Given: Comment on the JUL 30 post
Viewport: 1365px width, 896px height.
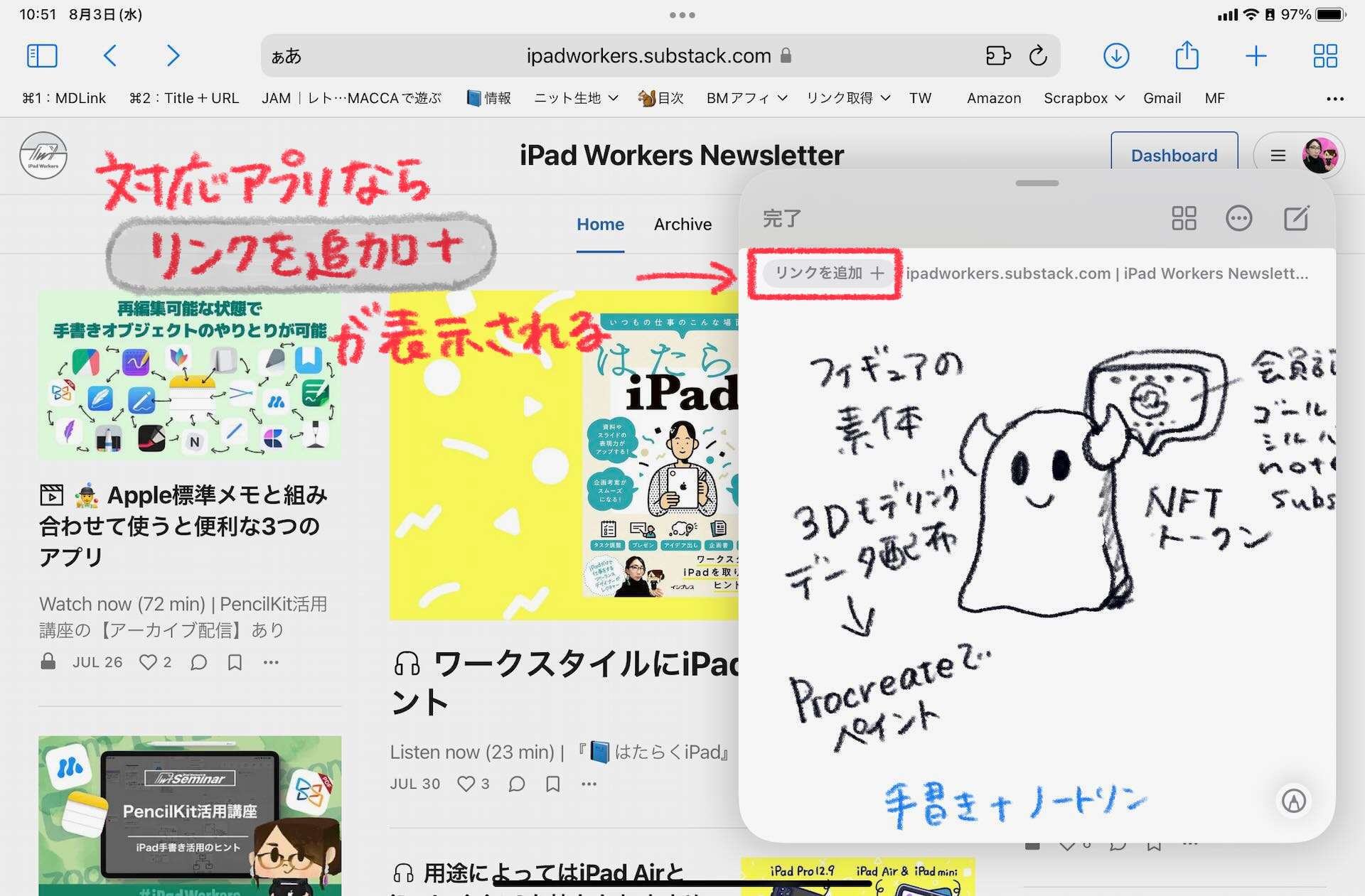Looking at the screenshot, I should [517, 784].
